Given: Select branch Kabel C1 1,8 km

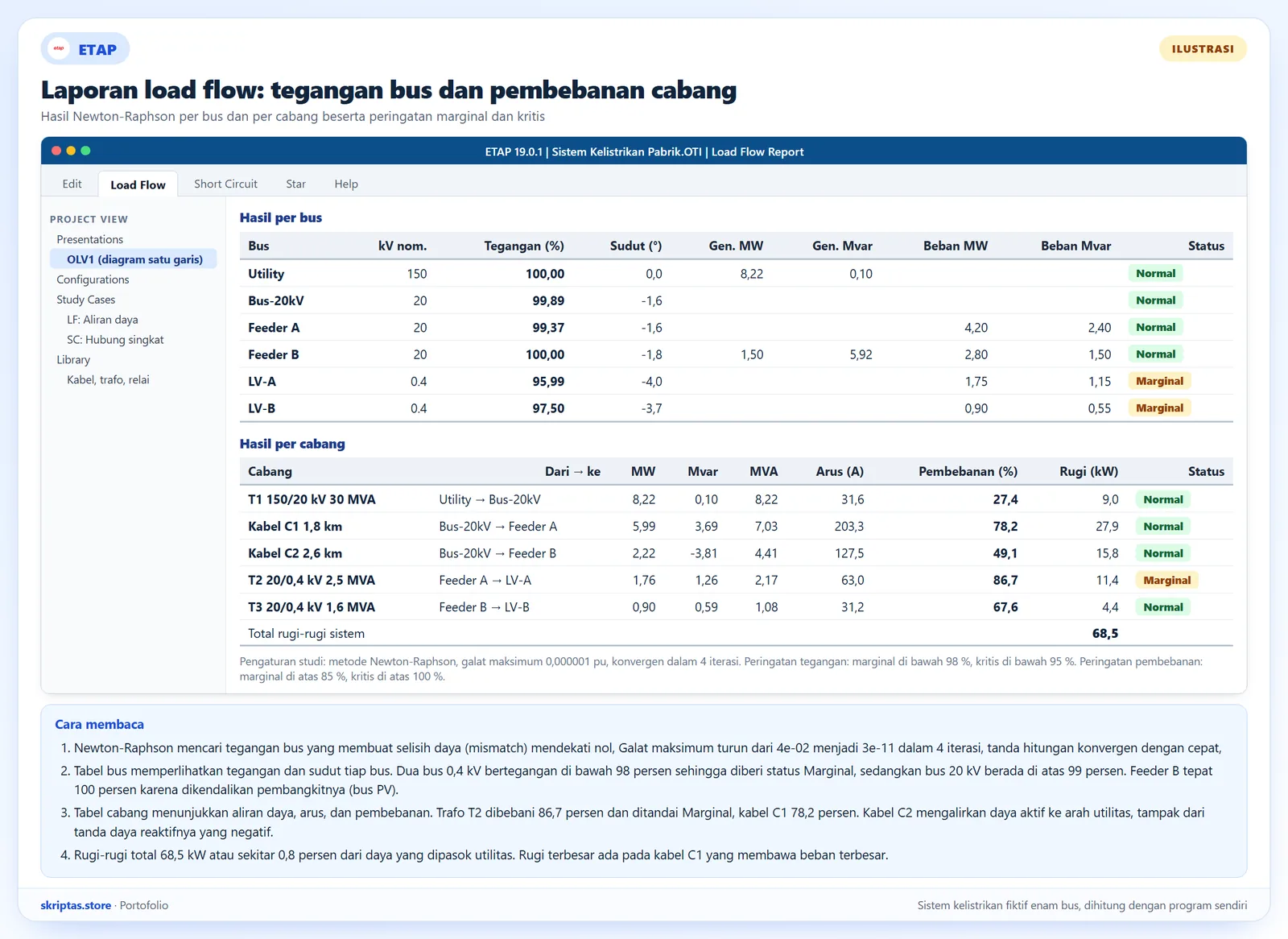Looking at the screenshot, I should tap(295, 527).
